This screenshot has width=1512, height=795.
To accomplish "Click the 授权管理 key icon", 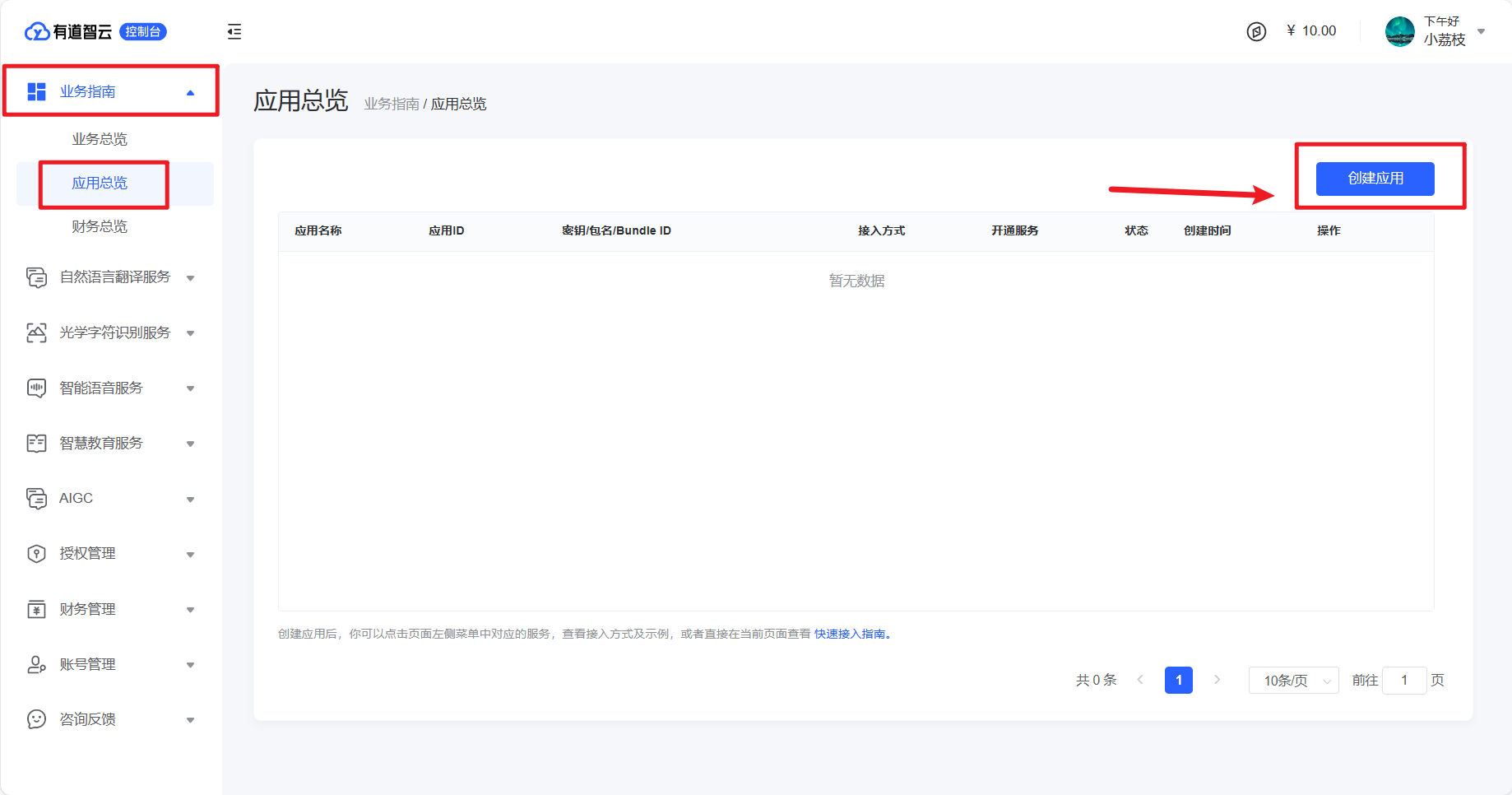I will 35,553.
